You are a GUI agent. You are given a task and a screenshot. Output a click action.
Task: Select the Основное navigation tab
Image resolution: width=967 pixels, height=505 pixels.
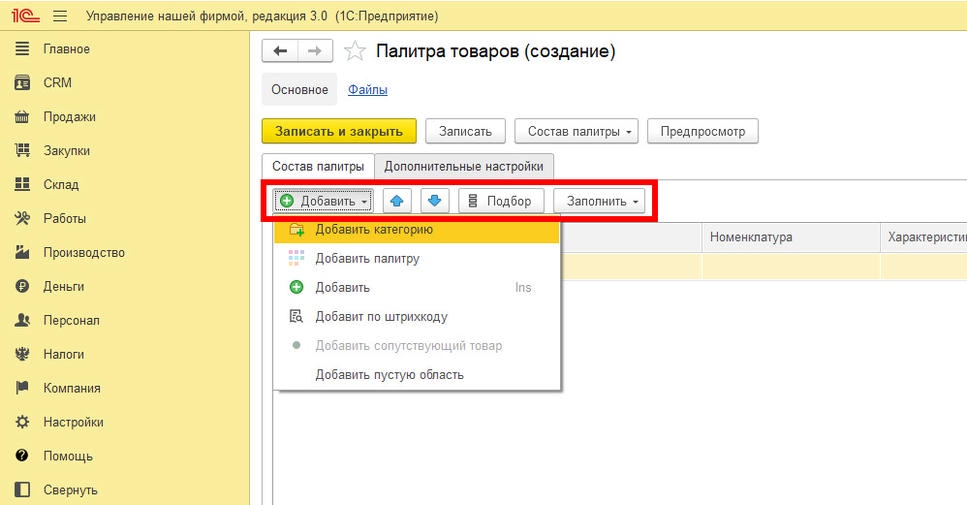(x=300, y=89)
